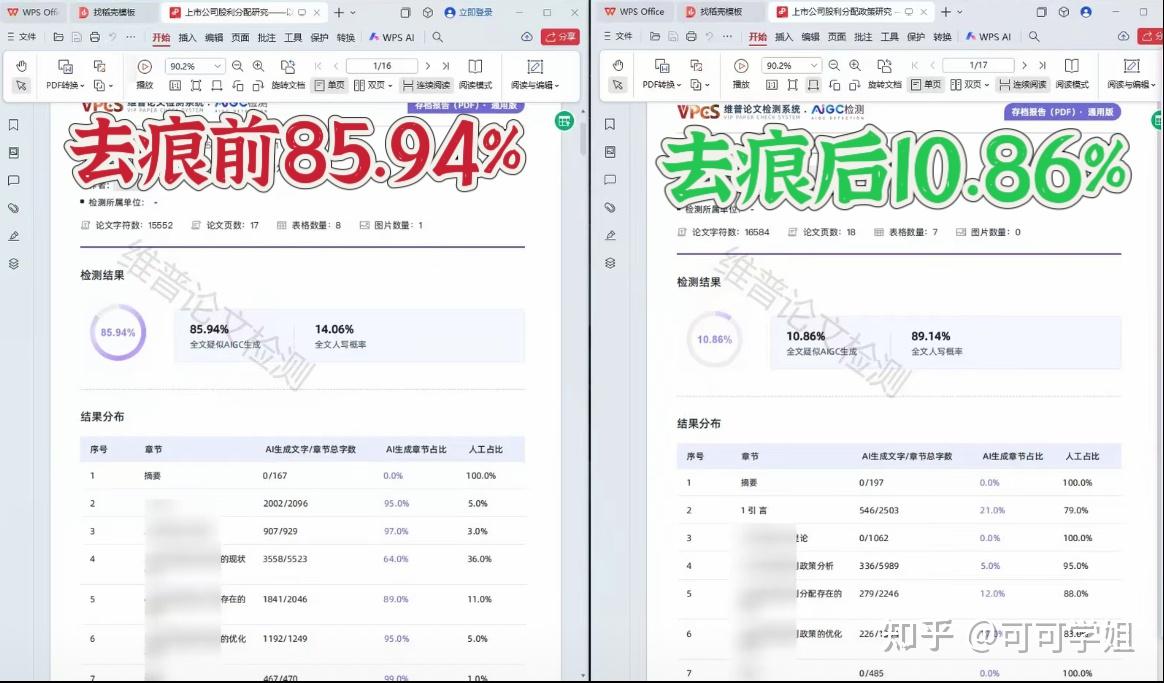Open the 文件 menu in left window
The width and height of the screenshot is (1164, 683).
[22, 37]
